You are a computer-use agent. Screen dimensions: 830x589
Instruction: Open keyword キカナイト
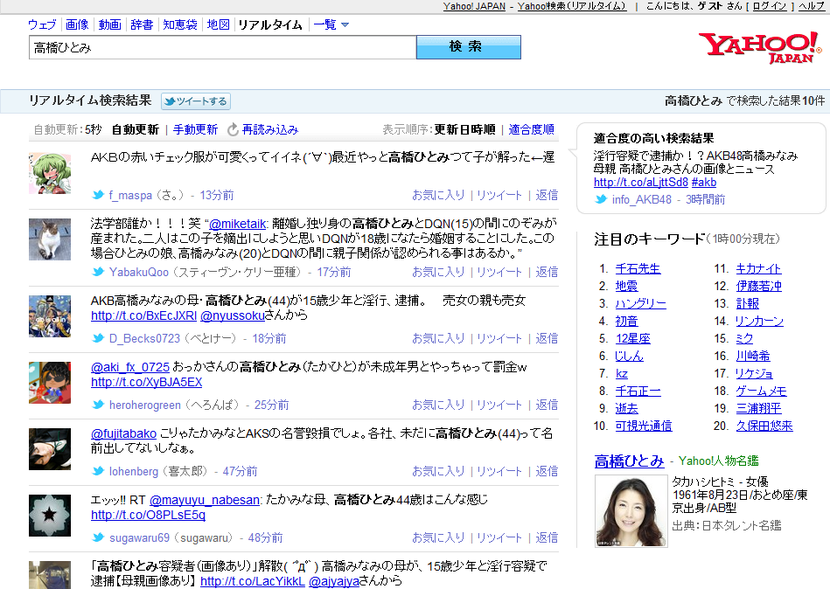pyautogui.click(x=759, y=269)
